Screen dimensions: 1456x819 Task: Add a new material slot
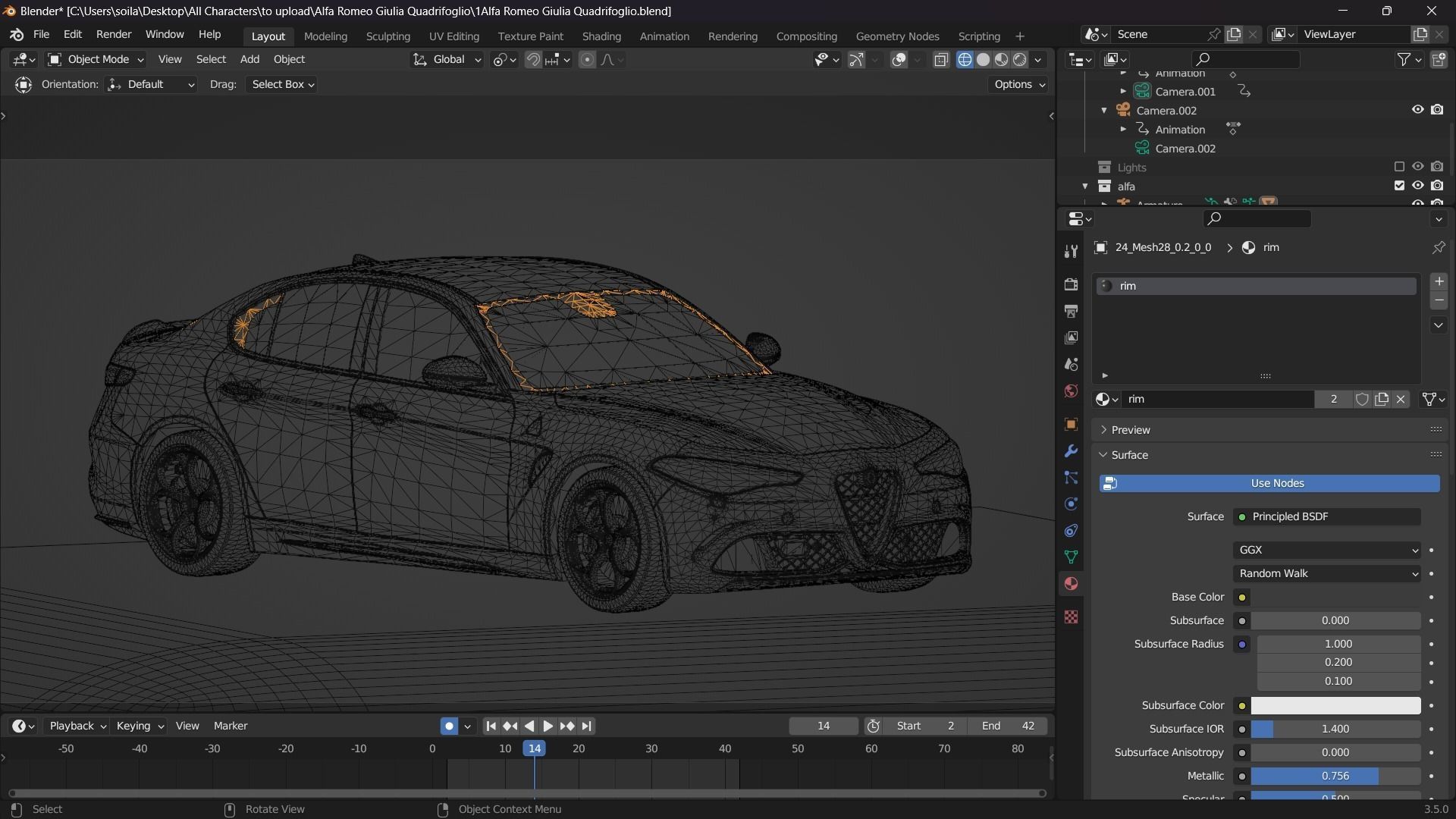click(x=1439, y=281)
